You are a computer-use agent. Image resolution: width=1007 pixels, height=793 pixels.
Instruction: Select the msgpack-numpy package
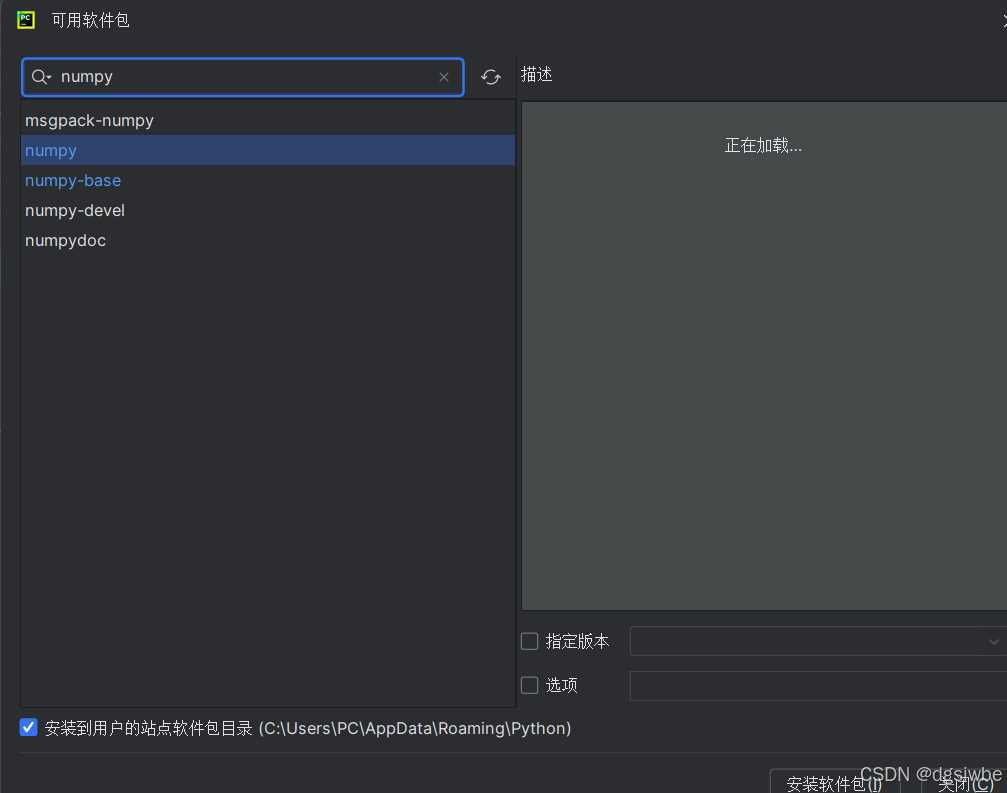click(x=89, y=120)
